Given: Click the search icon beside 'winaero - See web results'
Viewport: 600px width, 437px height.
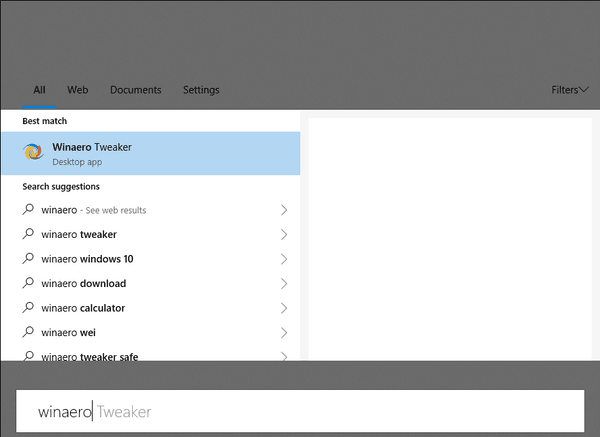Looking at the screenshot, I should (x=28, y=209).
